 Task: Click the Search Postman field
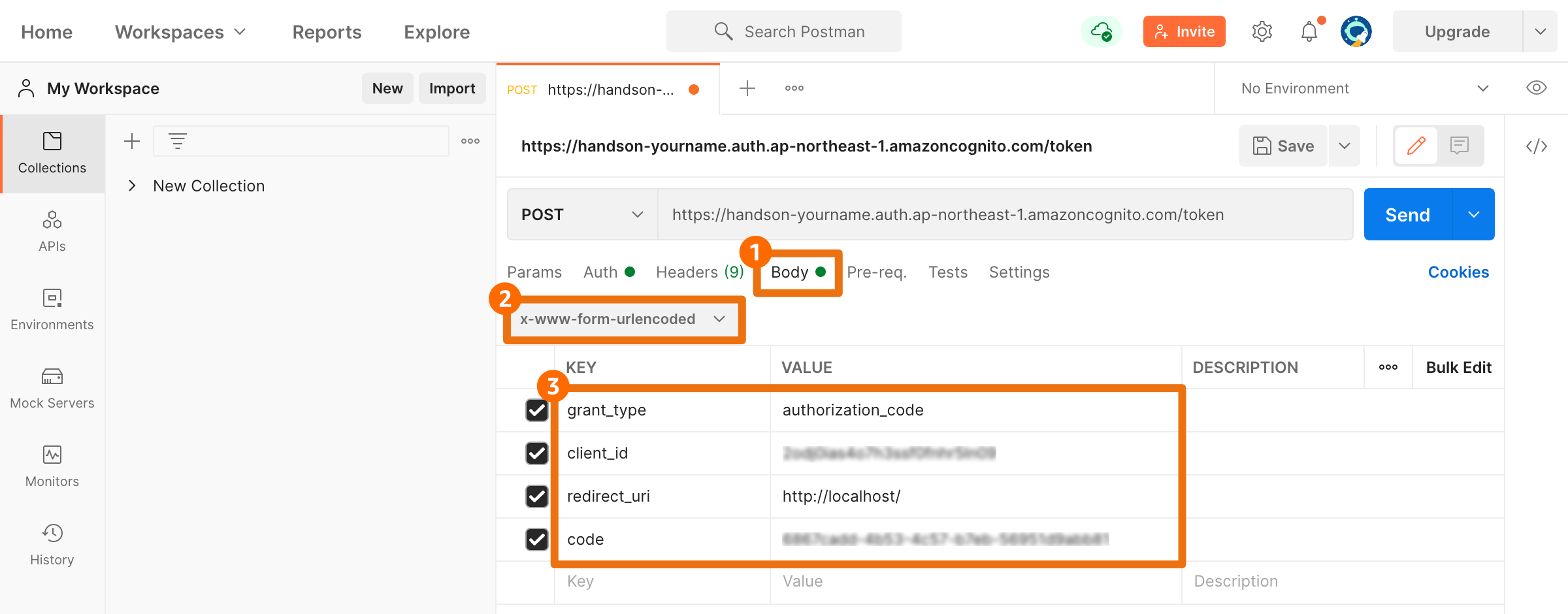[784, 31]
